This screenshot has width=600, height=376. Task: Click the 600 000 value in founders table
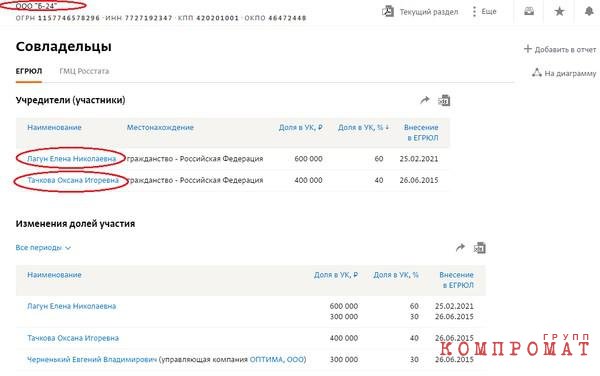click(308, 159)
